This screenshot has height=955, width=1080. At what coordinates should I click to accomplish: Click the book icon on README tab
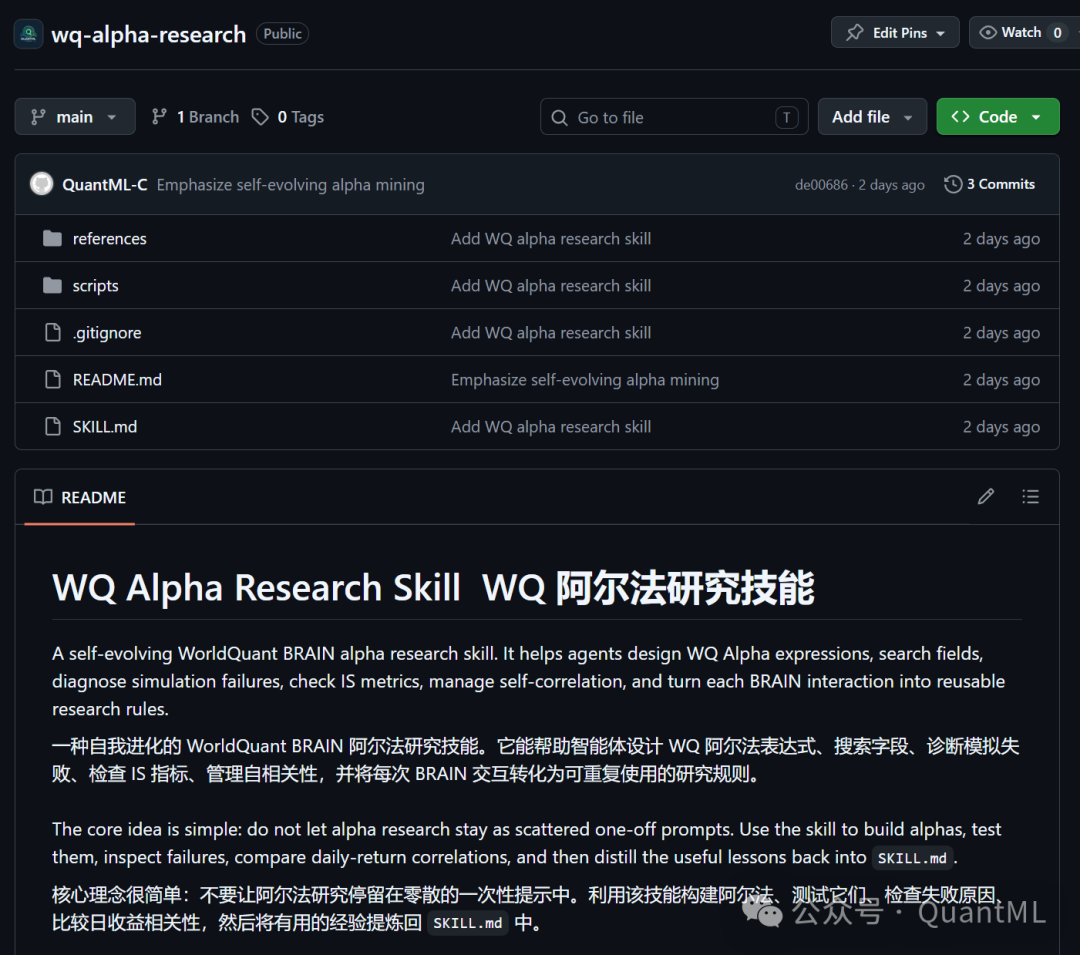pyautogui.click(x=43, y=497)
